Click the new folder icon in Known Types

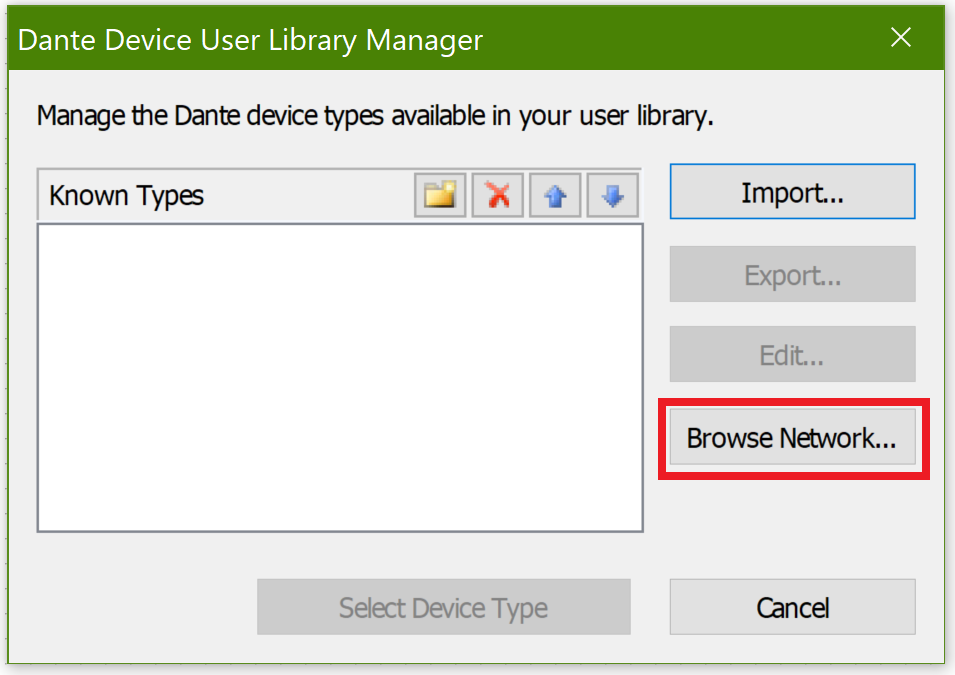point(440,196)
